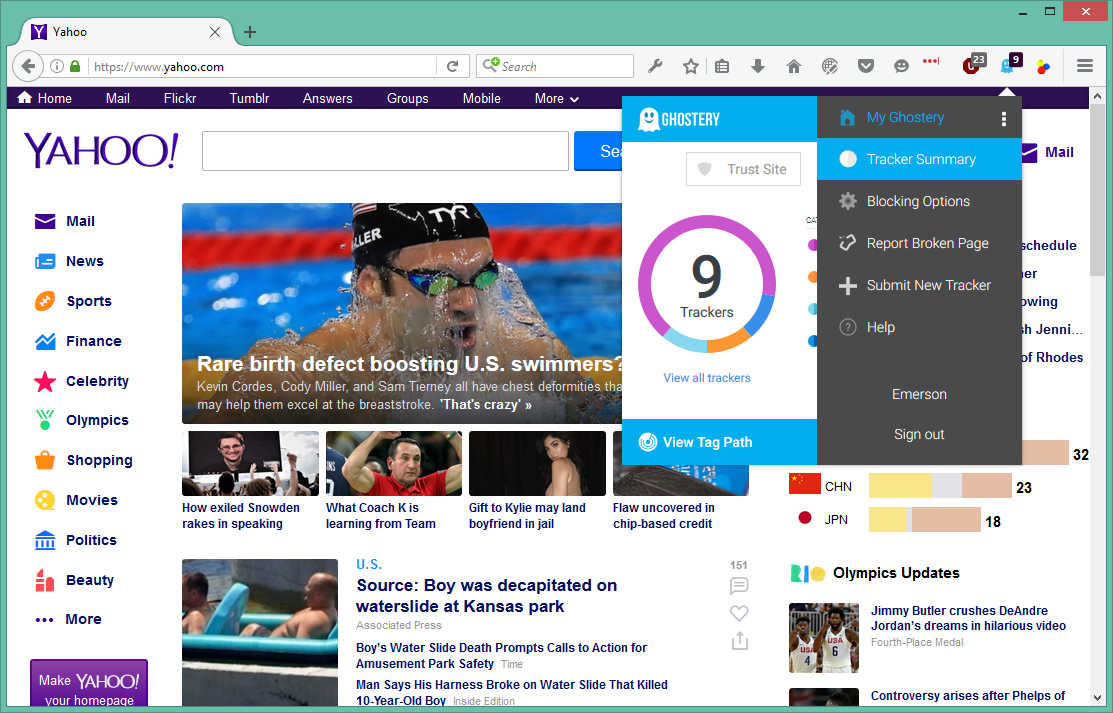Click the browser Home toolbar icon

(x=794, y=66)
